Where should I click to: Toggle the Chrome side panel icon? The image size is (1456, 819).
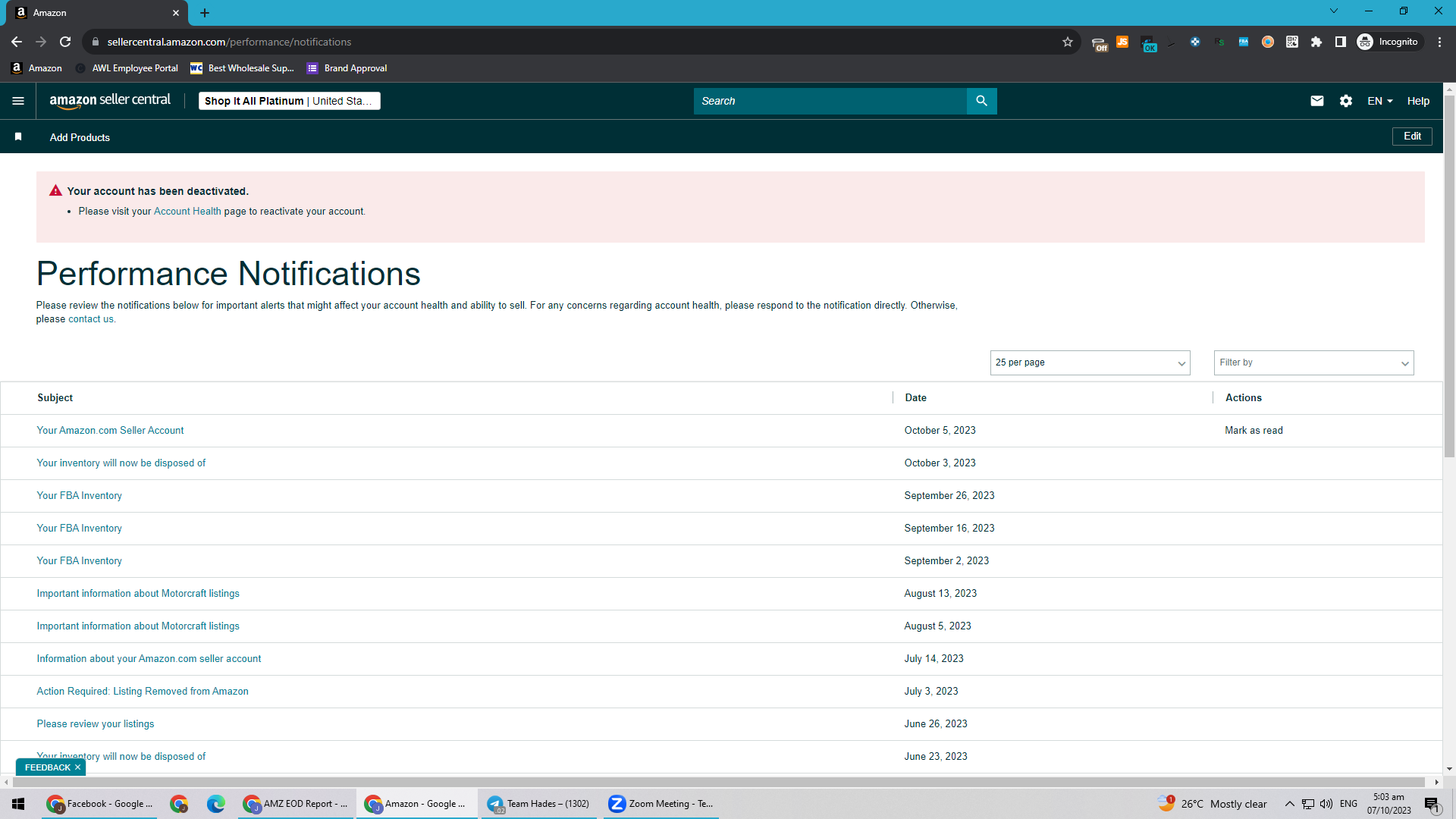1341,42
